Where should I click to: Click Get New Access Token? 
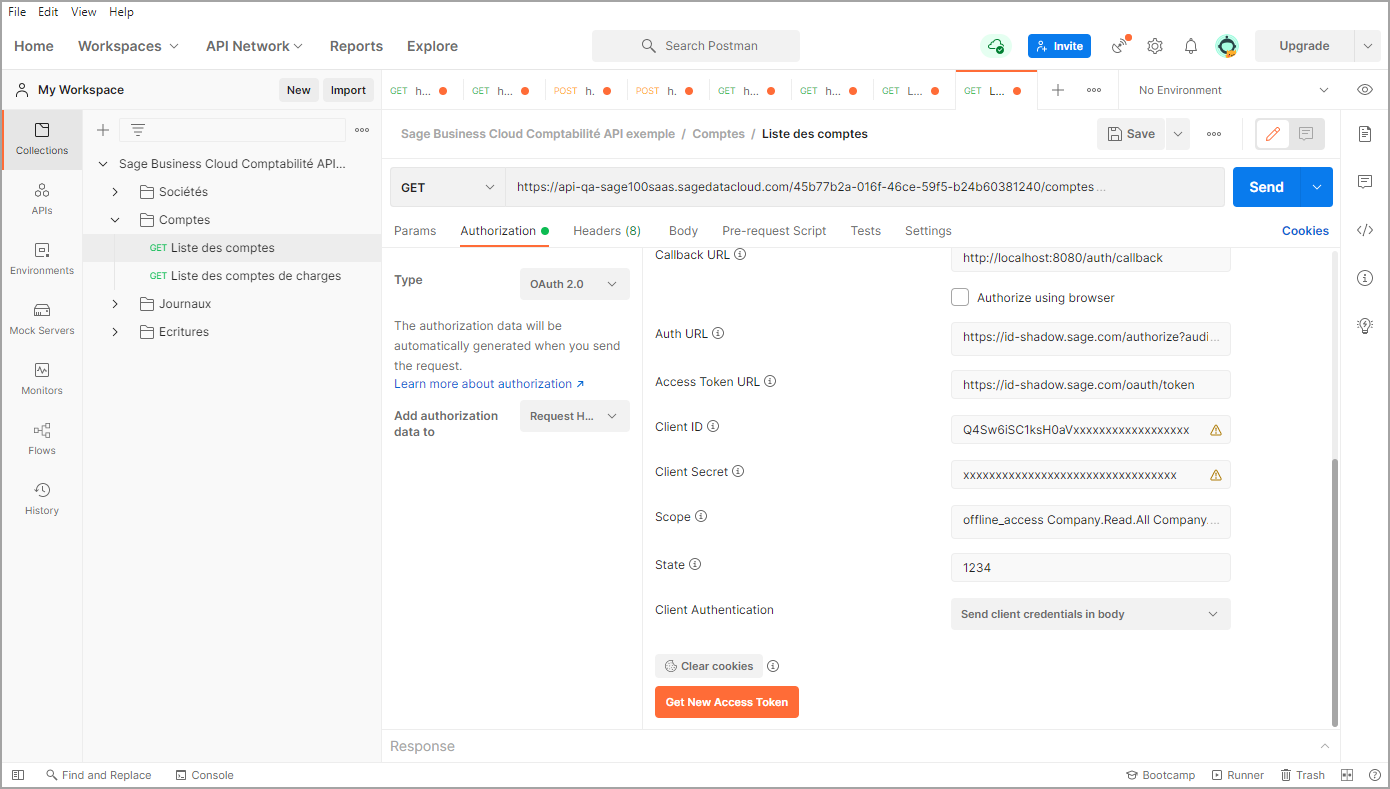click(727, 702)
